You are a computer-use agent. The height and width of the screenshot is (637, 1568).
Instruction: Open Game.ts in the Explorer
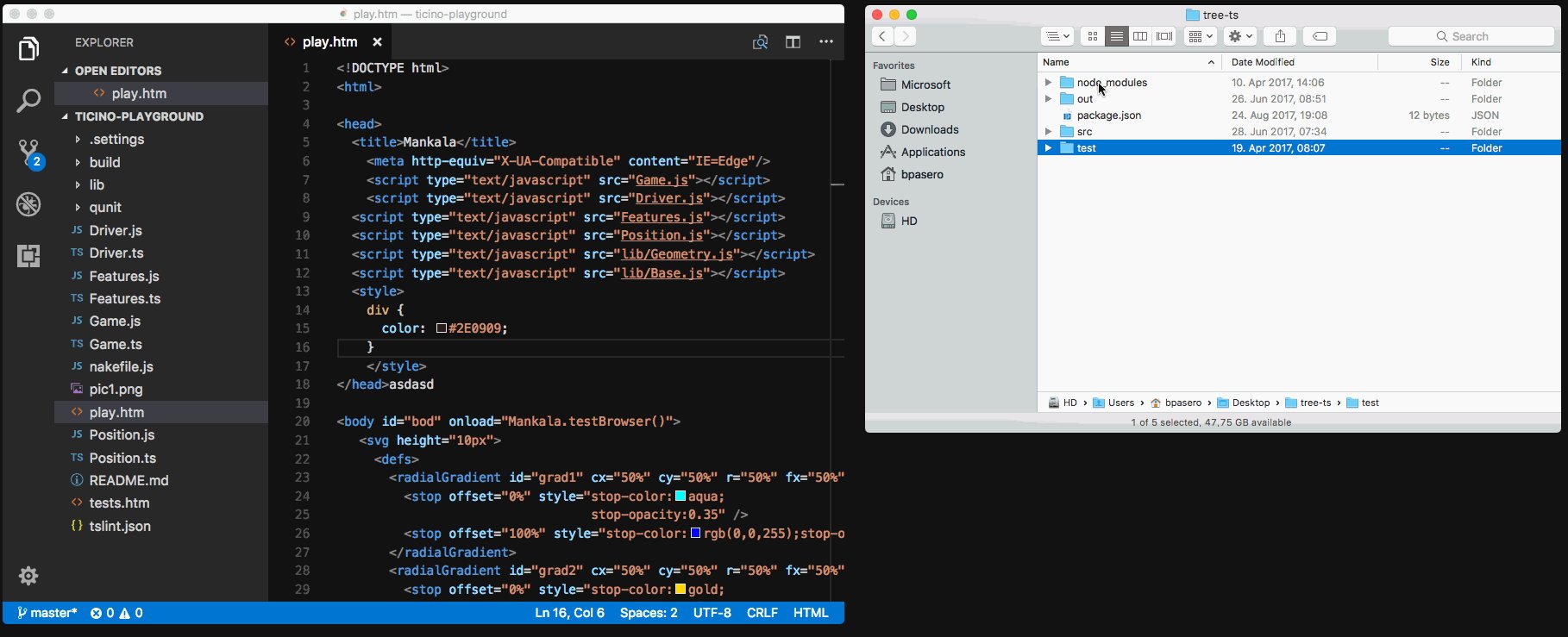pos(116,344)
